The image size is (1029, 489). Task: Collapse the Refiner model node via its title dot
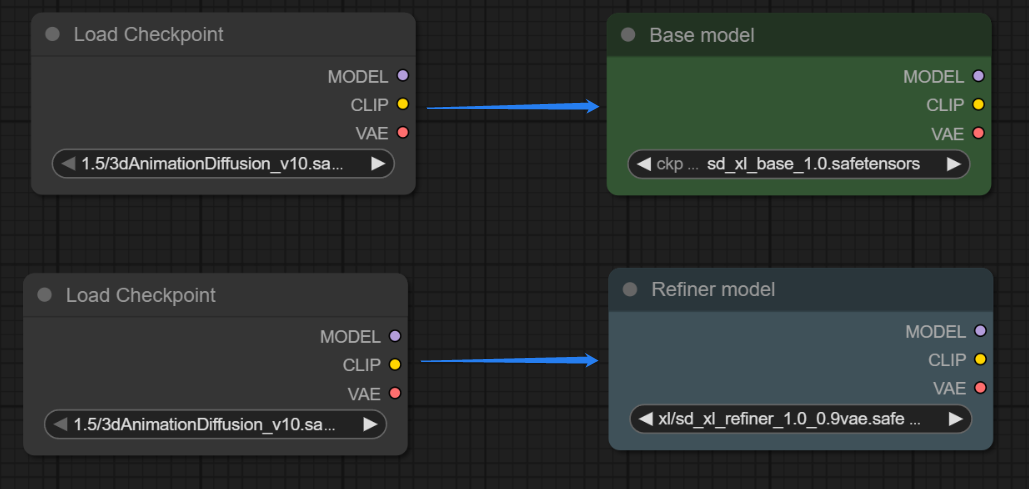pyautogui.click(x=630, y=290)
